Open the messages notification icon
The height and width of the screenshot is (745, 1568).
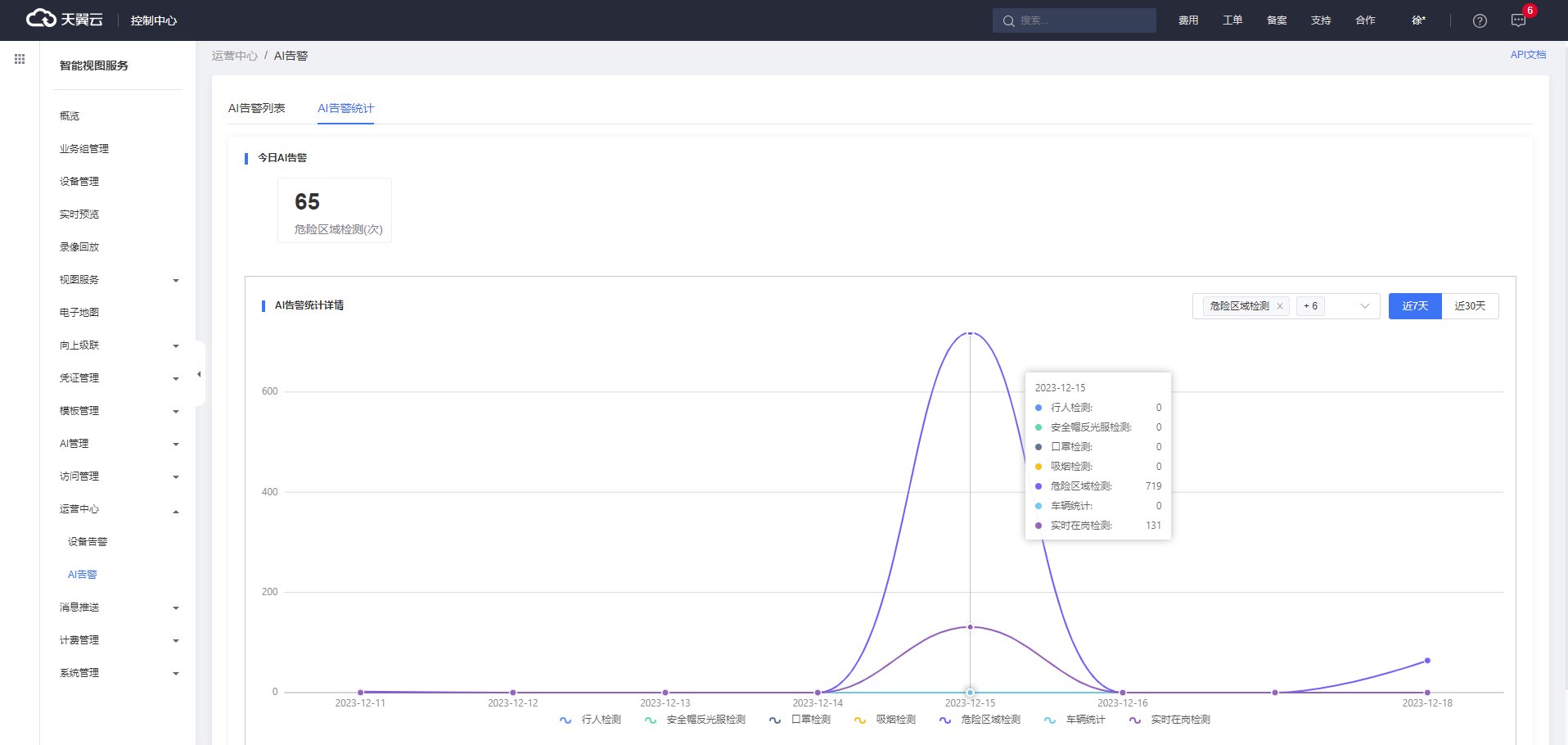click(1518, 20)
